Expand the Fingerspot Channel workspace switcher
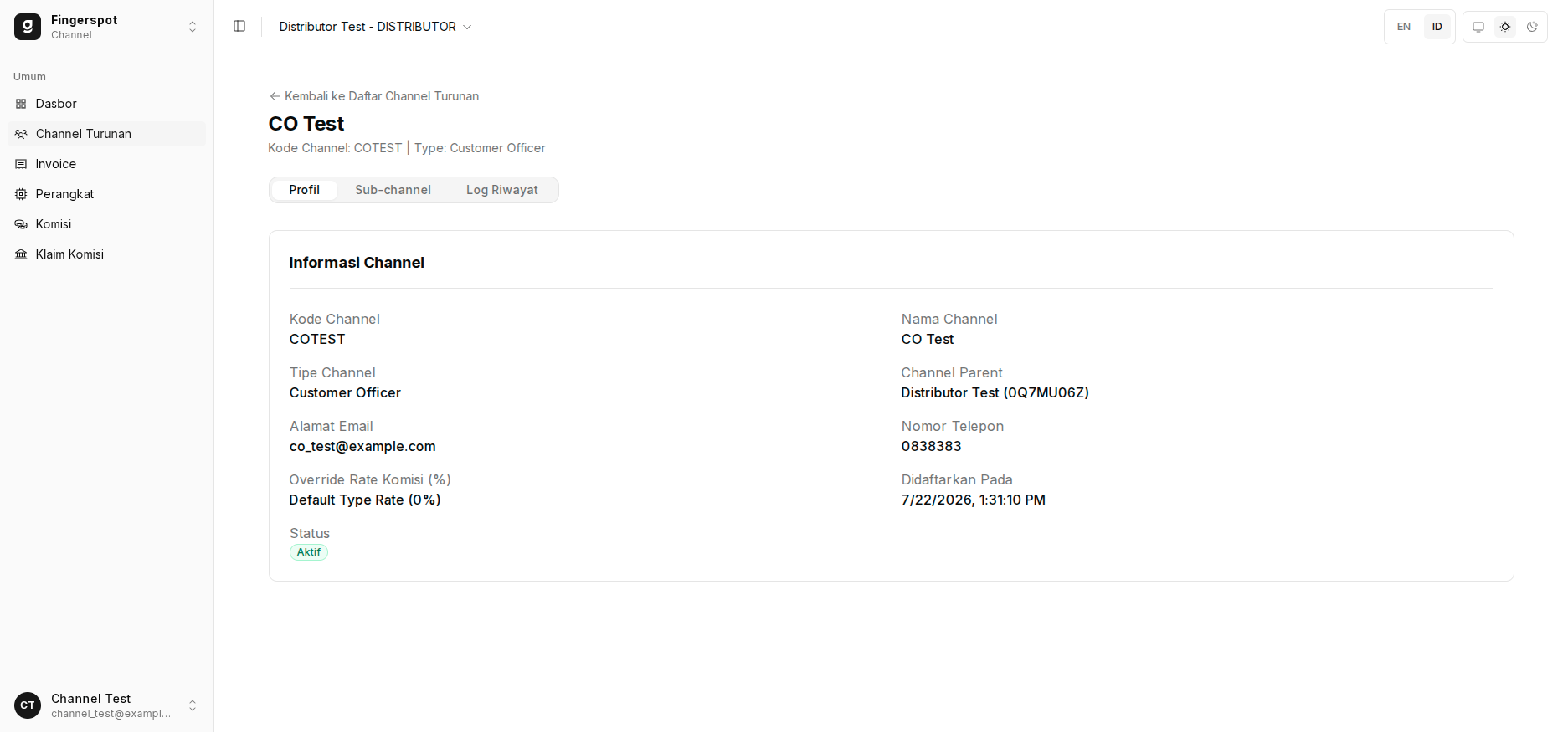Screen dimensions: 1568x733 click(106, 27)
